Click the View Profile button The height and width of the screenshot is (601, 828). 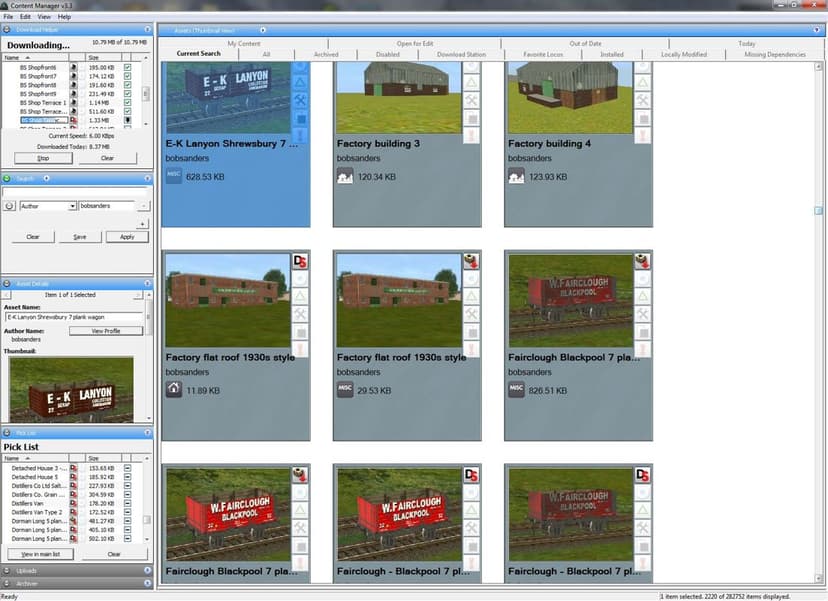pyautogui.click(x=106, y=331)
